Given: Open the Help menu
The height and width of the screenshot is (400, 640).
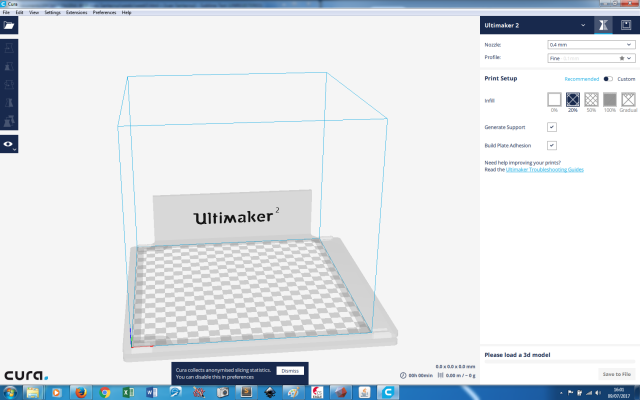Looking at the screenshot, I should pos(127,12).
